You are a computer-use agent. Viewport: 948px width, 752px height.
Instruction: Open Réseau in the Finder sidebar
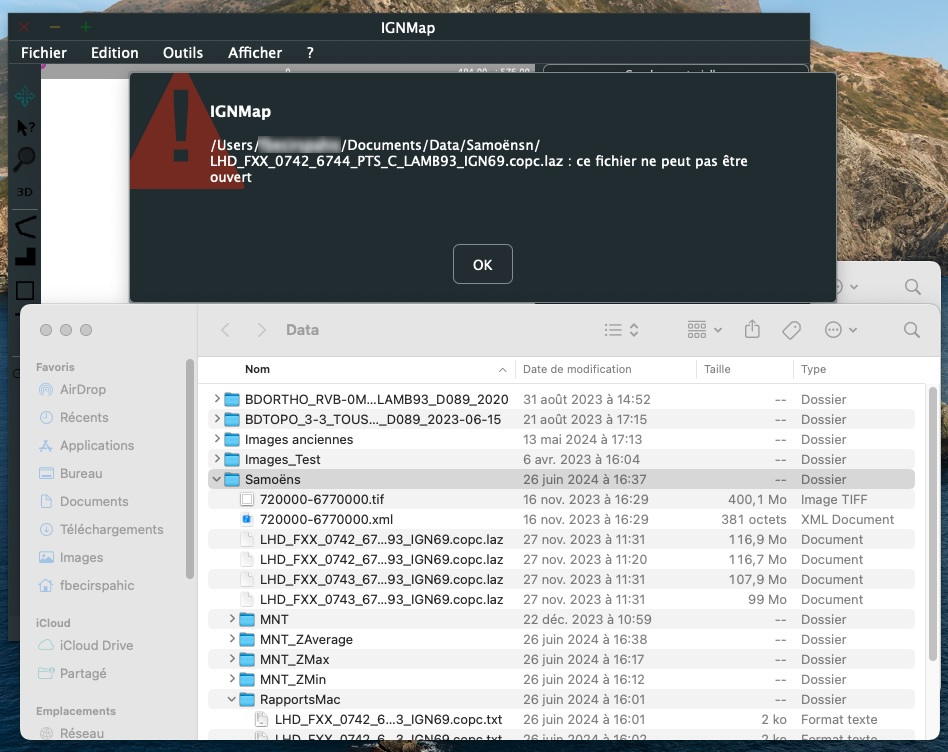click(x=82, y=733)
